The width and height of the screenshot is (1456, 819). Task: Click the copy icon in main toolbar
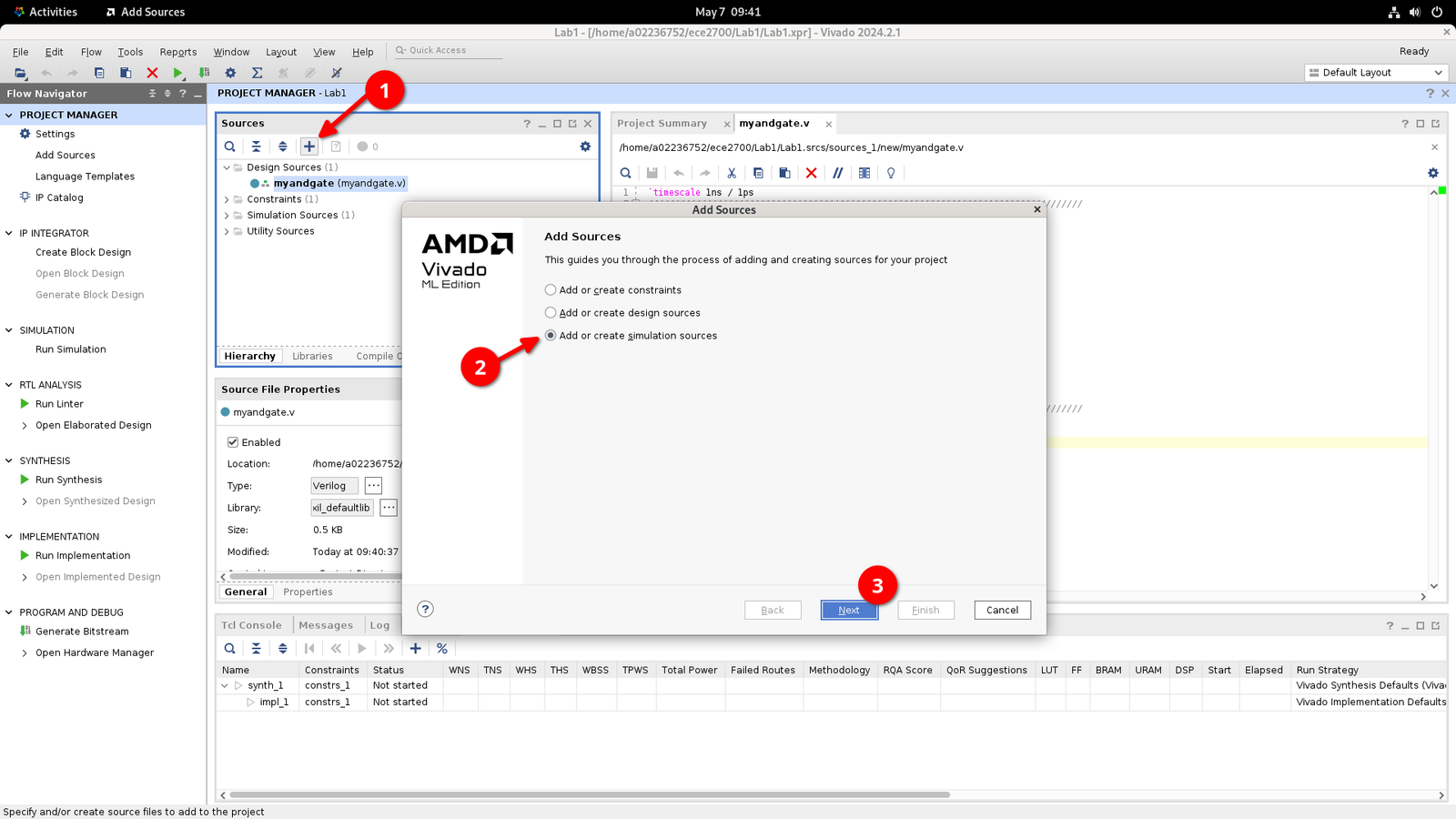99,73
